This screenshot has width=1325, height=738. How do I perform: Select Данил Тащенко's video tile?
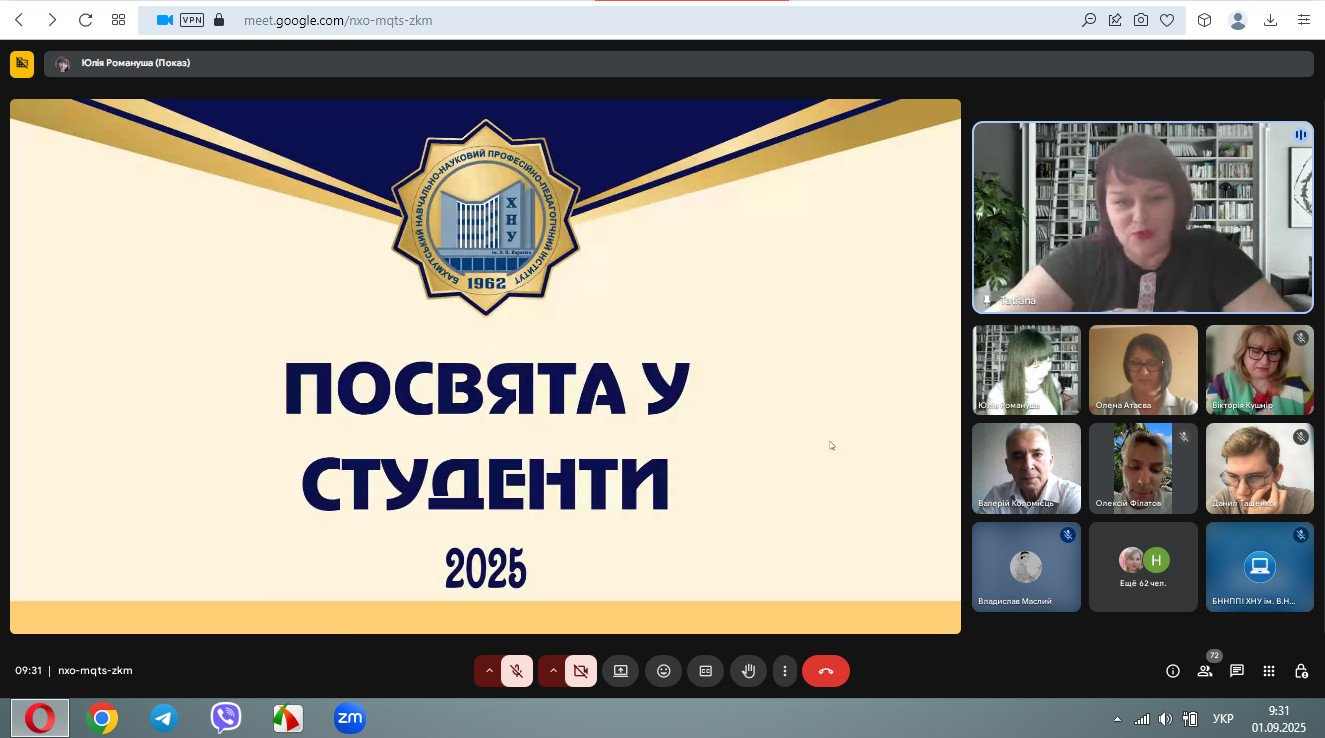click(x=1260, y=468)
